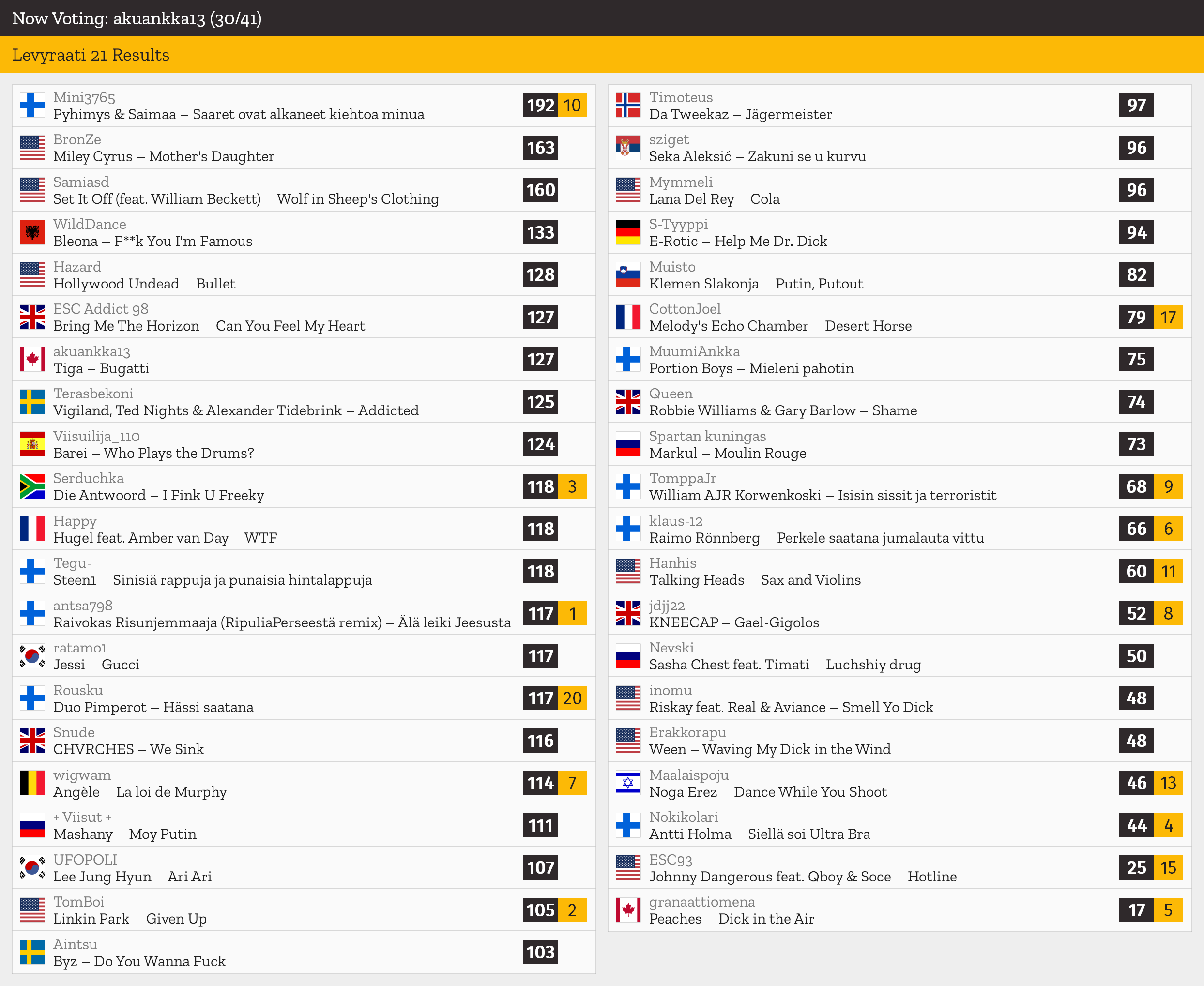Click the song Portion Boys – Mieleni pahotin
The image size is (1204, 986).
(751, 368)
